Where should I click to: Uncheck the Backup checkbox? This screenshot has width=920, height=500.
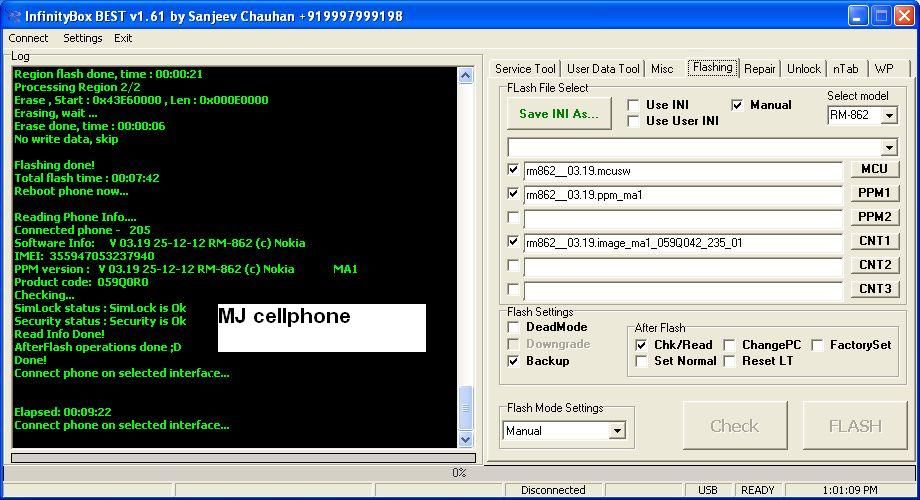click(x=514, y=361)
